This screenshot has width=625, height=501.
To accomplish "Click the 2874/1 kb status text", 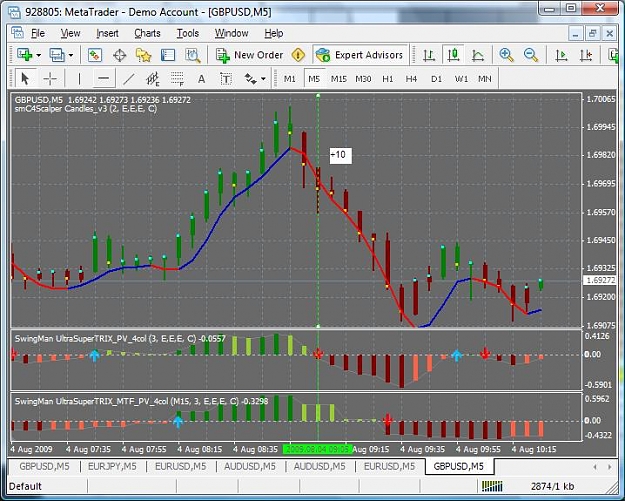I will [552, 486].
